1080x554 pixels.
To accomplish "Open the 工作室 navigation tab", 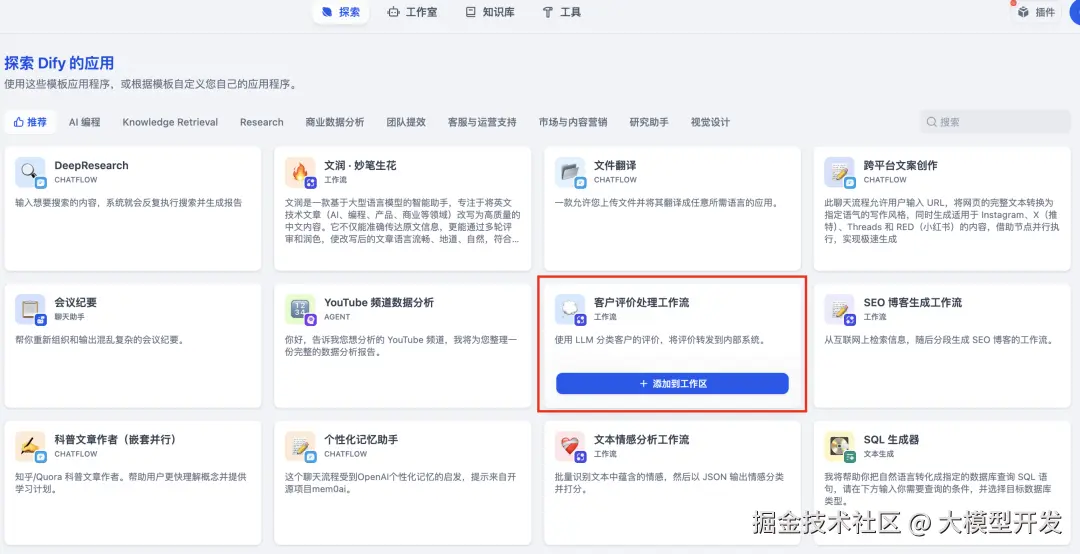I will pos(412,12).
